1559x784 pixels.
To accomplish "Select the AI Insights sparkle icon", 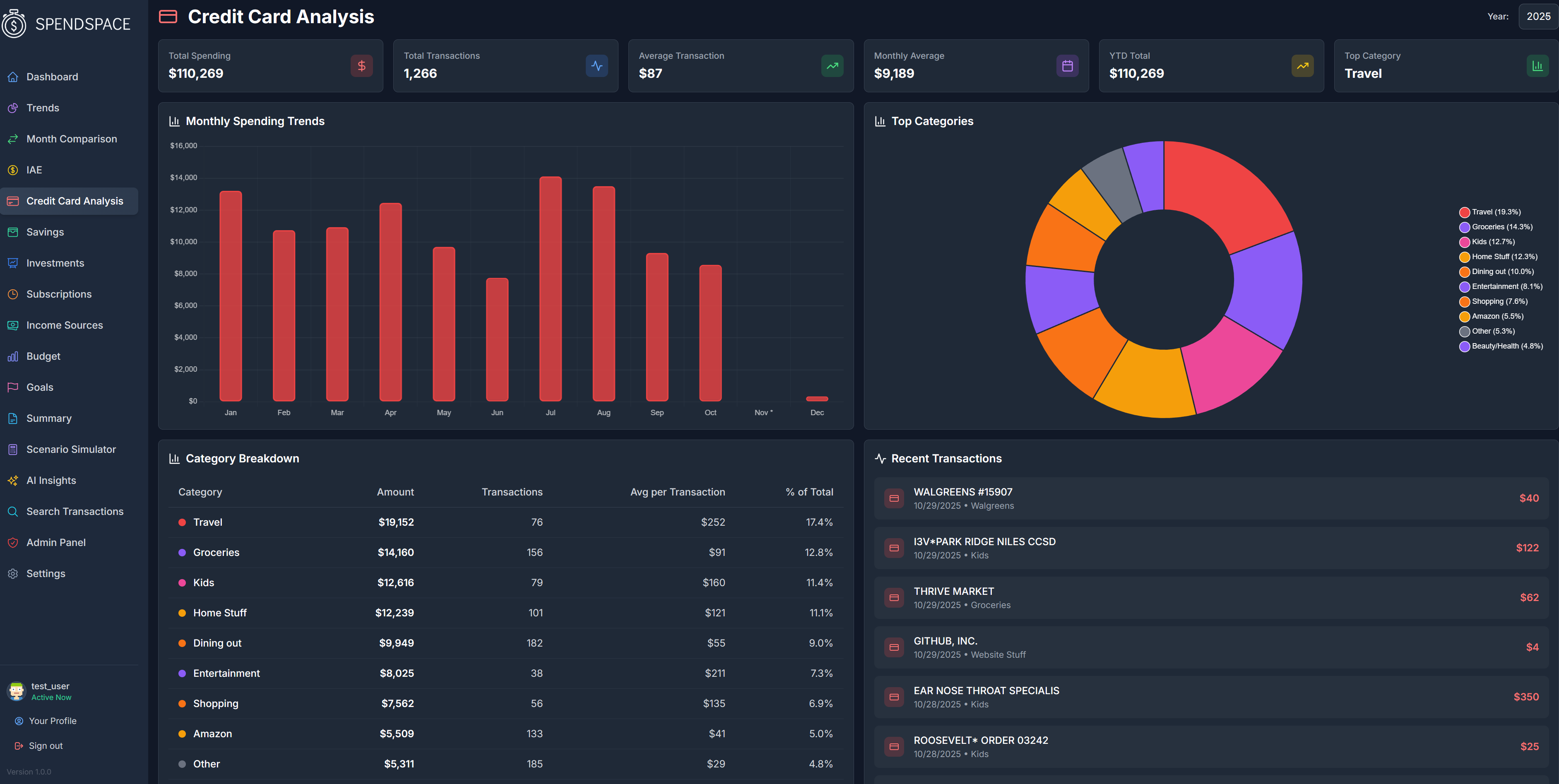I will (13, 480).
